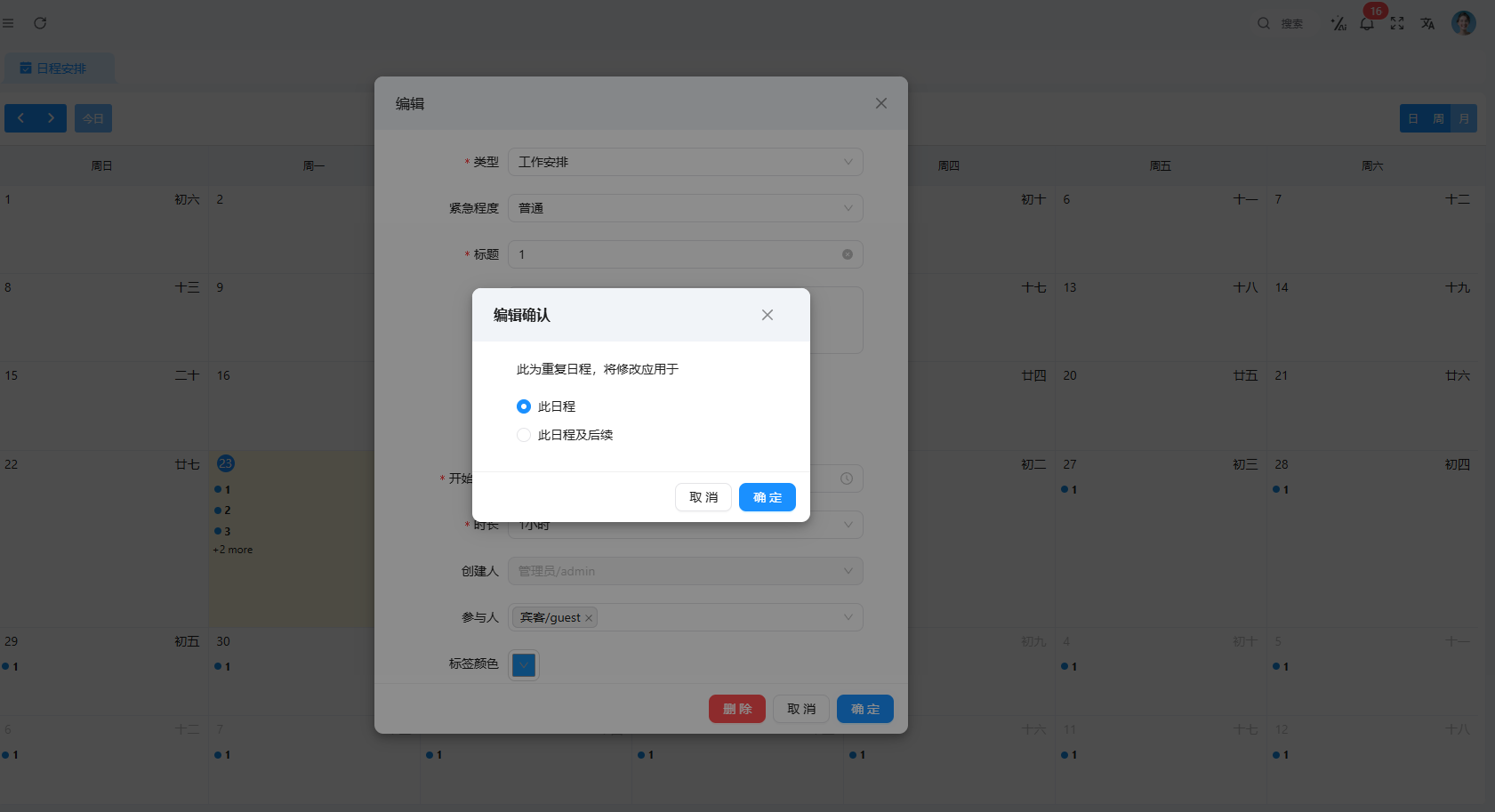1495x812 pixels.
Task: Open the notifications bell icon
Action: coord(1367,23)
